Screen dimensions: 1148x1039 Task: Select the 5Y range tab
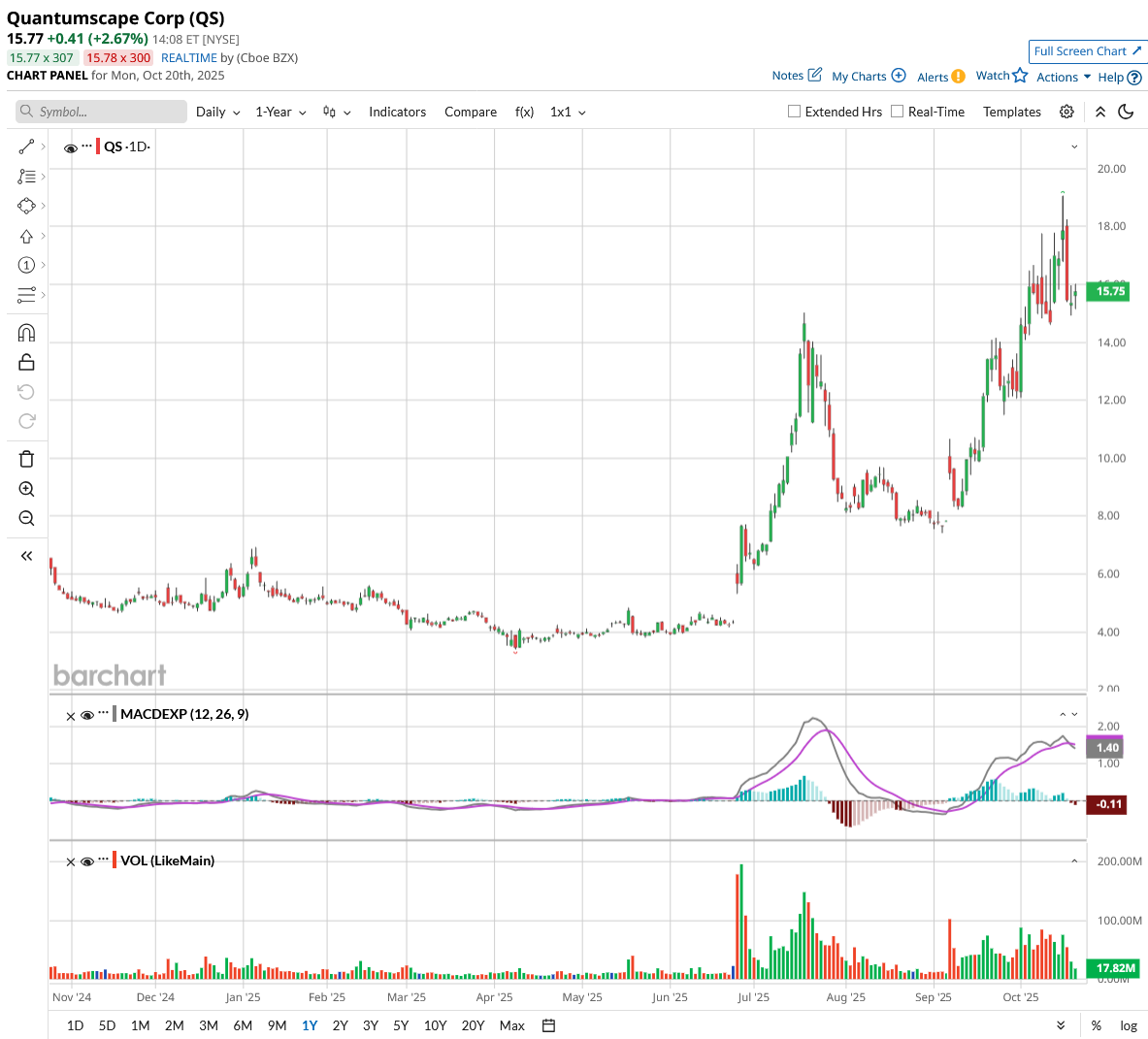tap(401, 1025)
